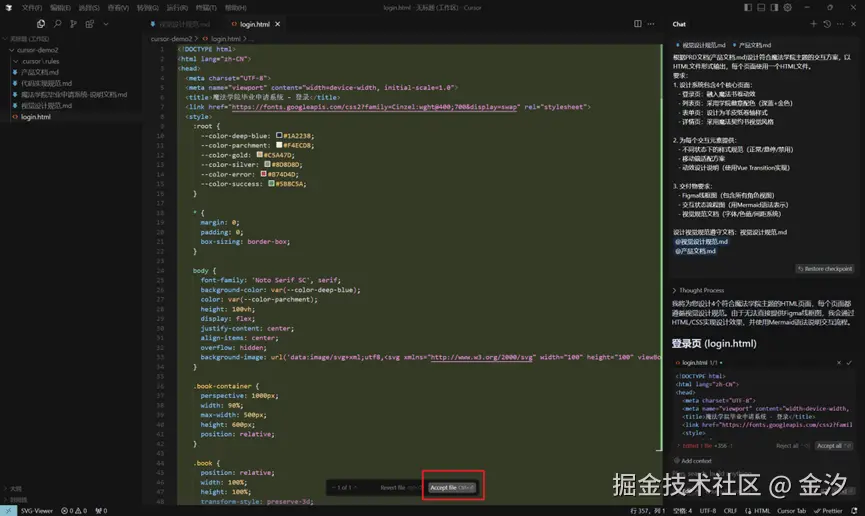Viewport: 865px width, 516px height.
Task: Close the Chat panel
Action: pyautogui.click(x=853, y=24)
